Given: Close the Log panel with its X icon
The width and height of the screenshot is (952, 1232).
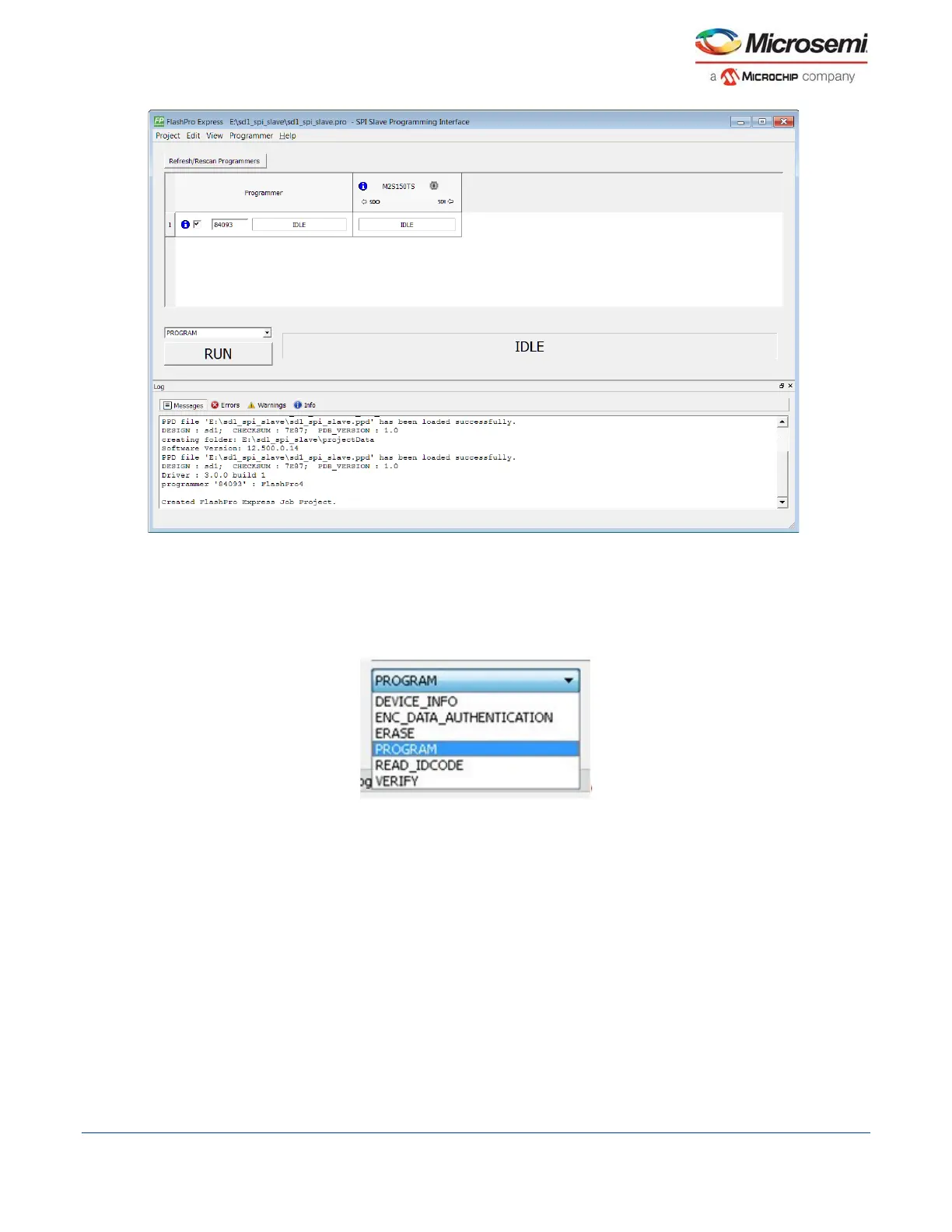Looking at the screenshot, I should tap(790, 386).
